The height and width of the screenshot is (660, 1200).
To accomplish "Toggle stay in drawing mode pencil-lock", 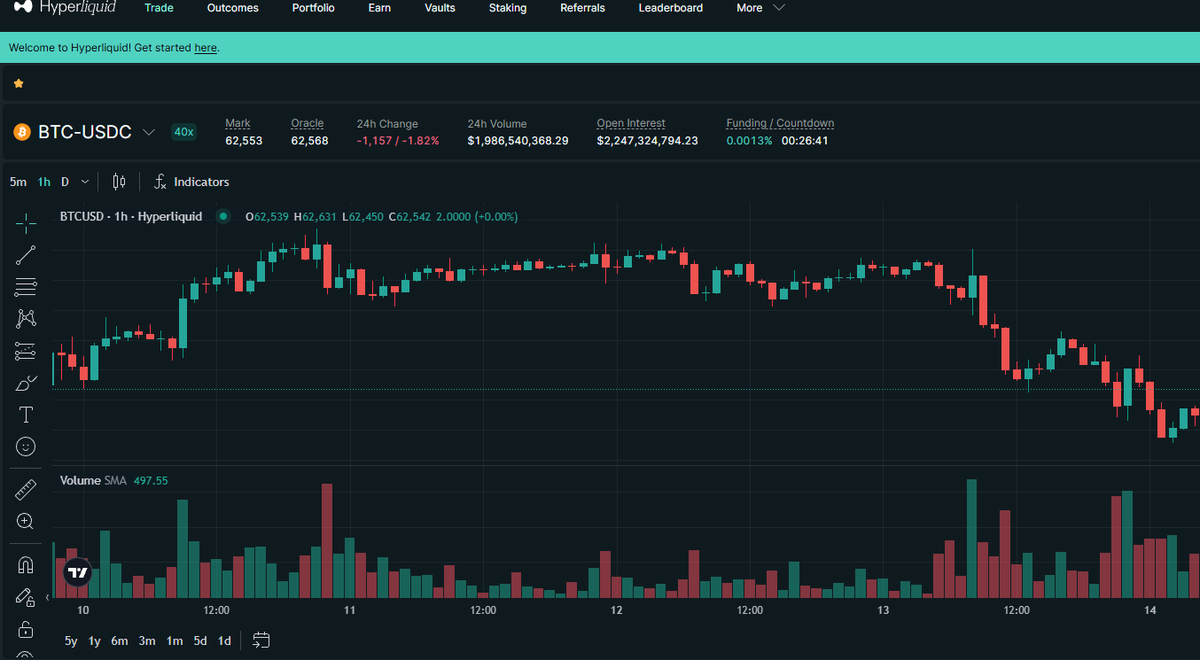I will point(26,597).
